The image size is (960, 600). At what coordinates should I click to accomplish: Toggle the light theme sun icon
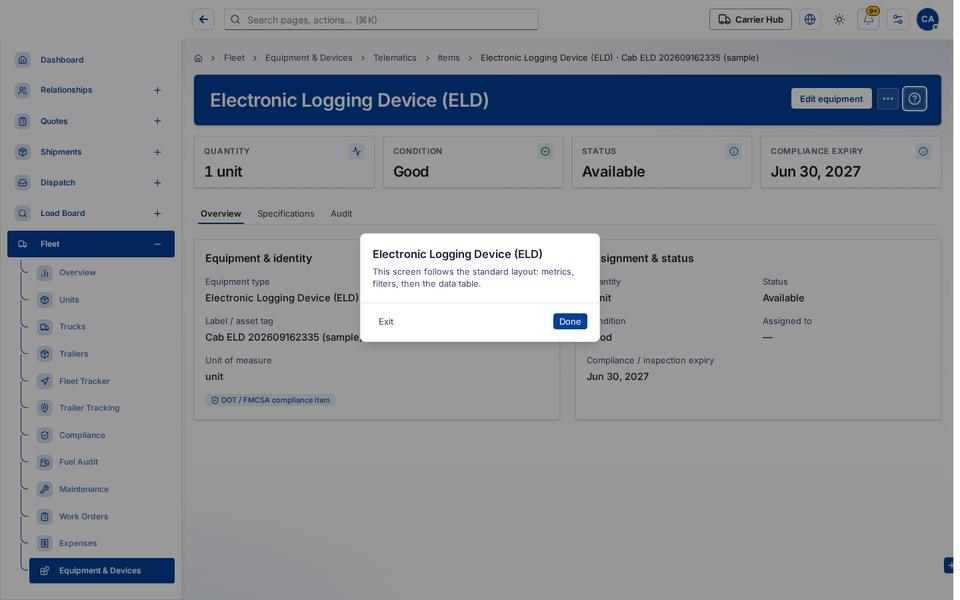click(839, 20)
